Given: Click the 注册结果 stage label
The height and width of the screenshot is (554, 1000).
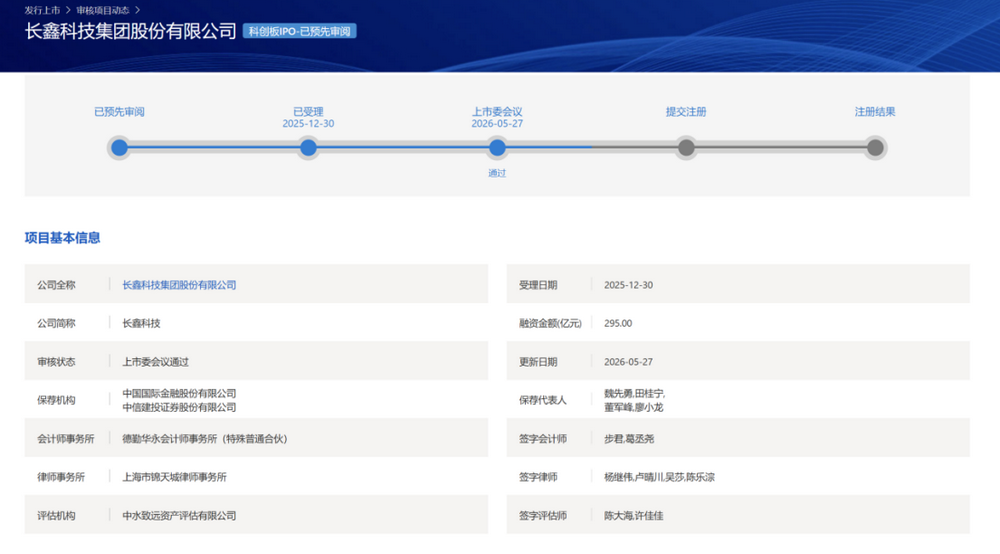Looking at the screenshot, I should click(x=875, y=112).
